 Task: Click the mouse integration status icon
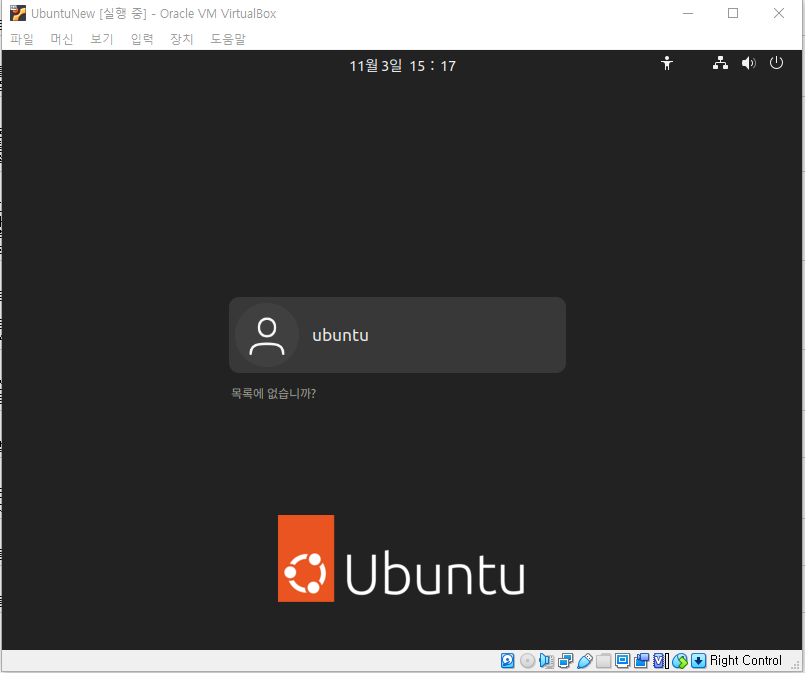[680, 660]
